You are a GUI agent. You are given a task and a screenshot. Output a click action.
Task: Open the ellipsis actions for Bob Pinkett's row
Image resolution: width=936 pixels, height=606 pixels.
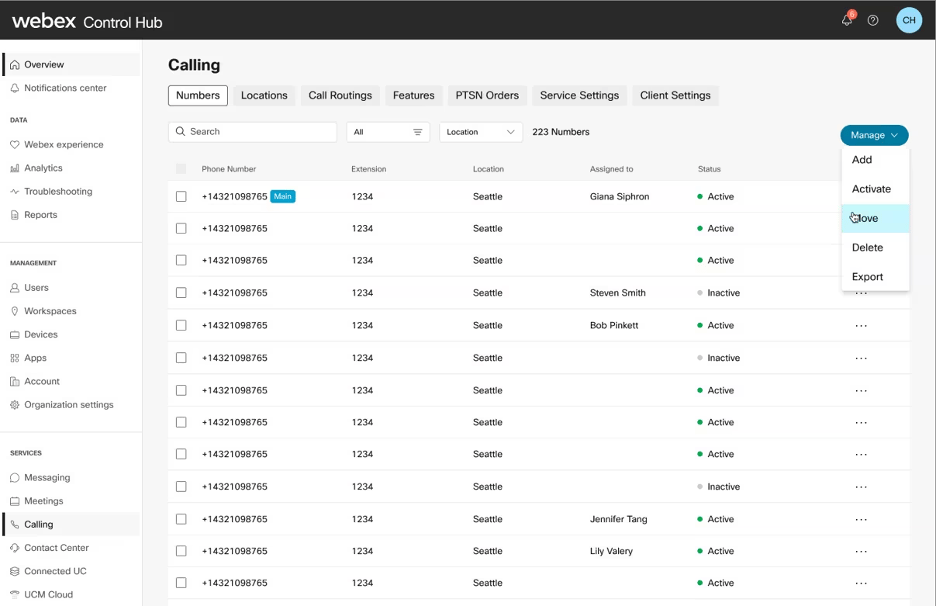point(862,325)
